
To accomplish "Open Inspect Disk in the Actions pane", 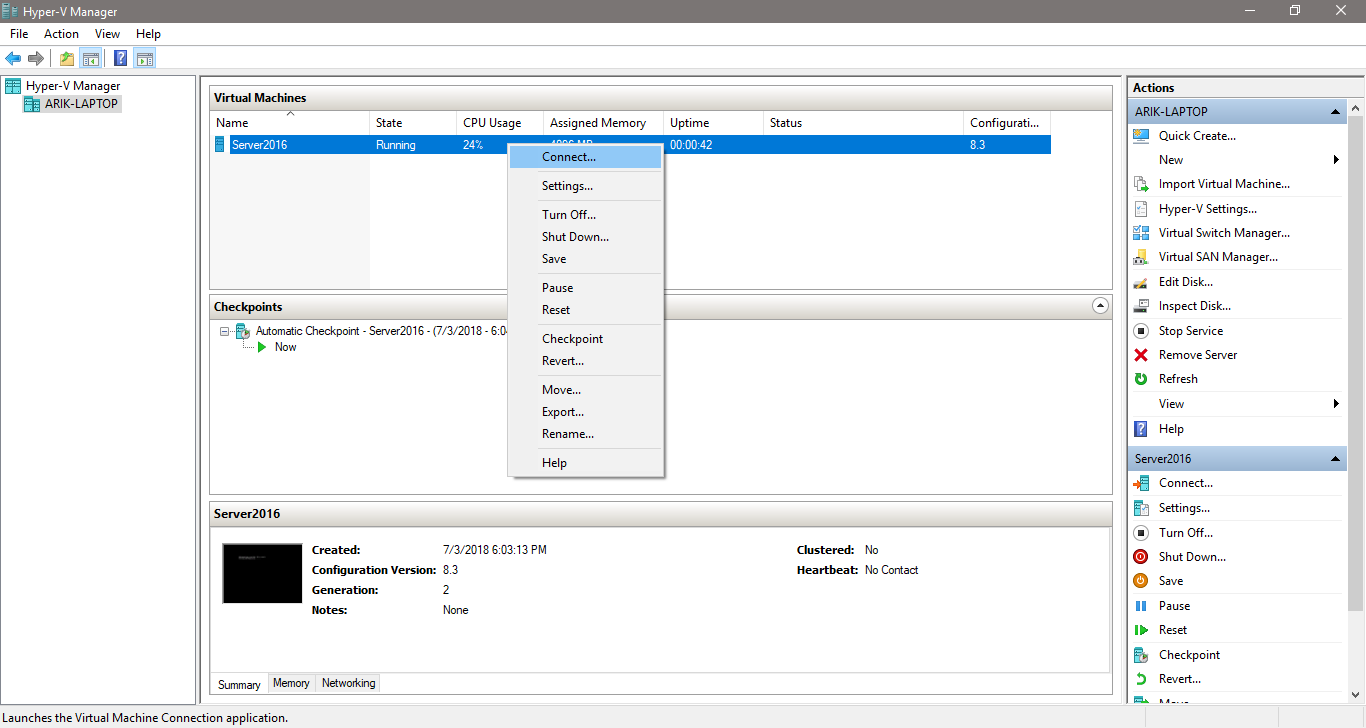I will [1195, 306].
